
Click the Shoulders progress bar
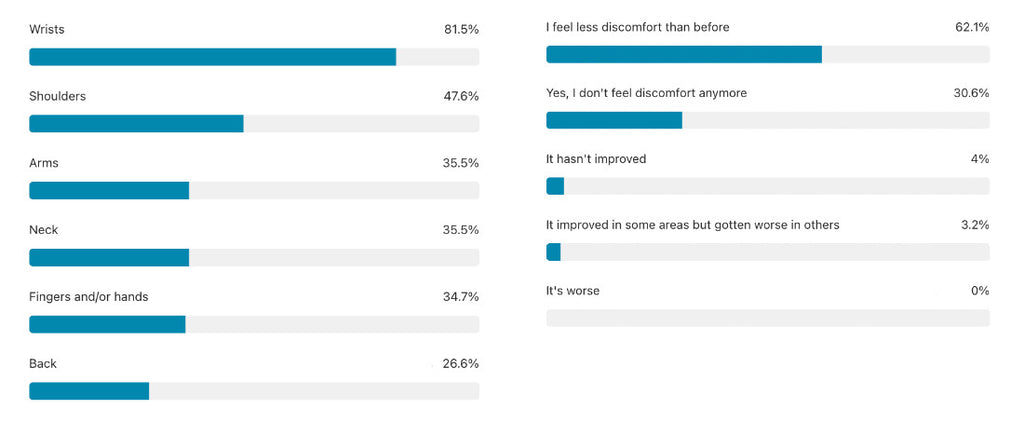(254, 124)
